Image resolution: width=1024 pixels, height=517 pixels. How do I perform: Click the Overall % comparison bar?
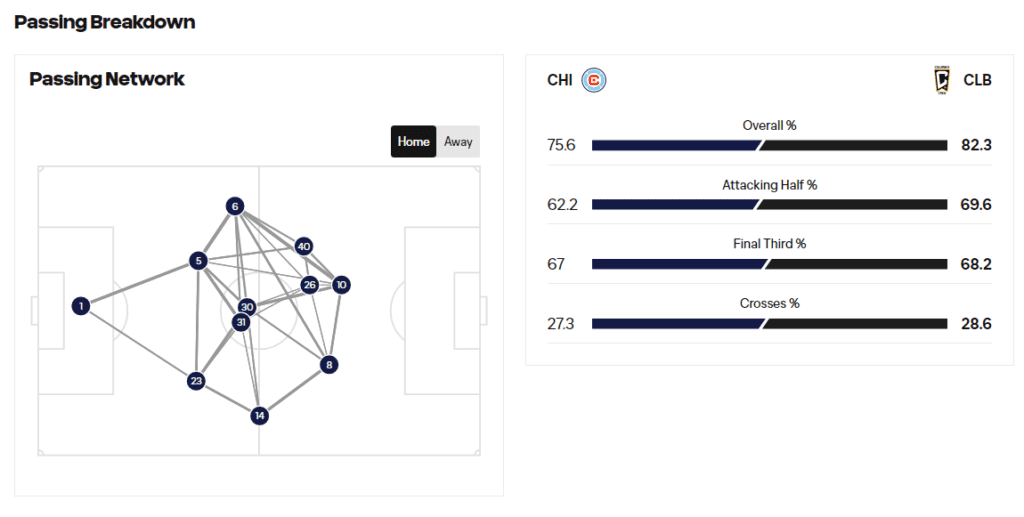pyautogui.click(x=769, y=145)
